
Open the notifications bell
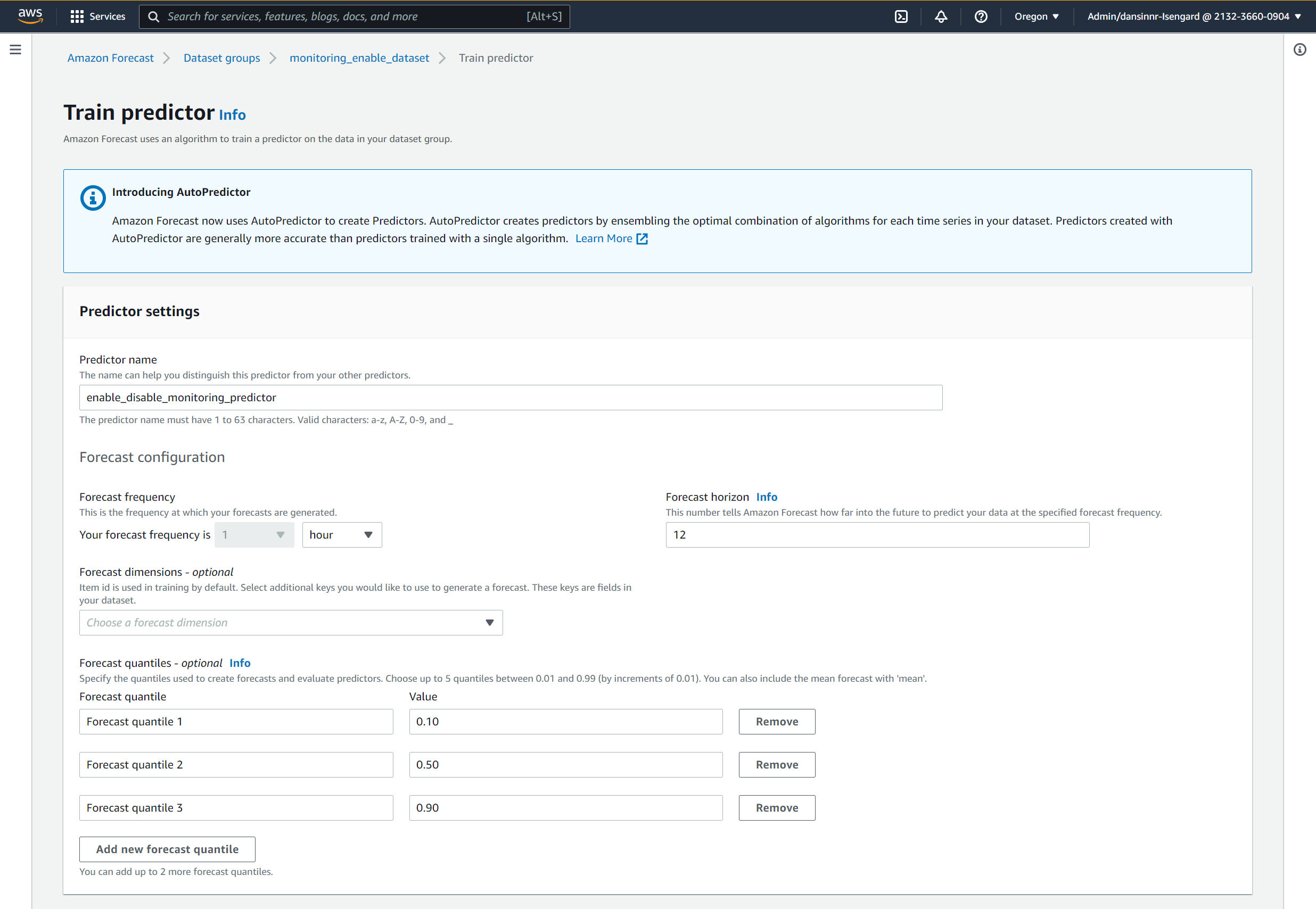[x=941, y=16]
